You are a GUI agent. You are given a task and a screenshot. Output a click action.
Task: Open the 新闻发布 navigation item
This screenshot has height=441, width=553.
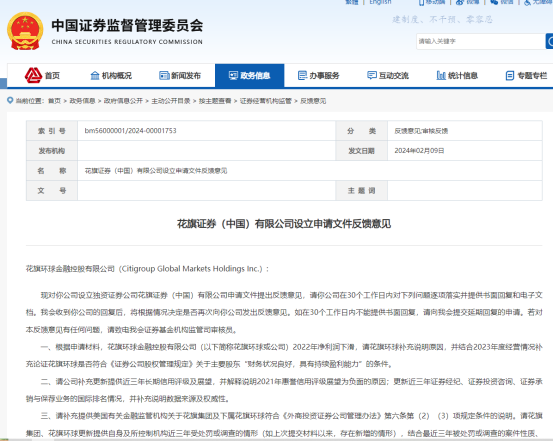point(180,75)
